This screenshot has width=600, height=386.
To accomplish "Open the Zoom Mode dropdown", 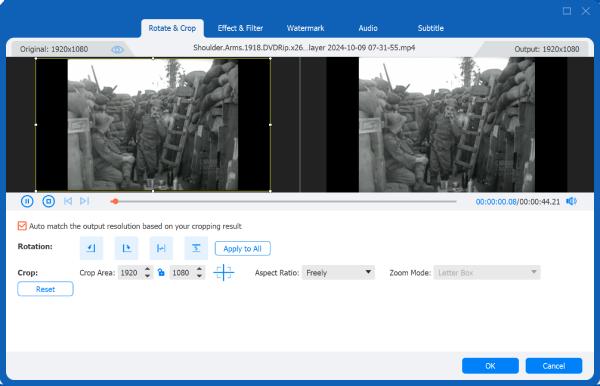I will point(487,272).
